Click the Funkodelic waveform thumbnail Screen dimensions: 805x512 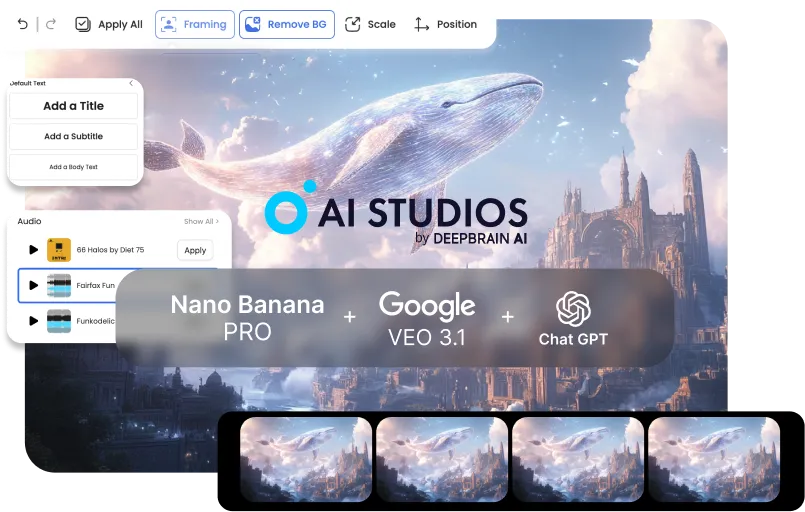pyautogui.click(x=59, y=321)
